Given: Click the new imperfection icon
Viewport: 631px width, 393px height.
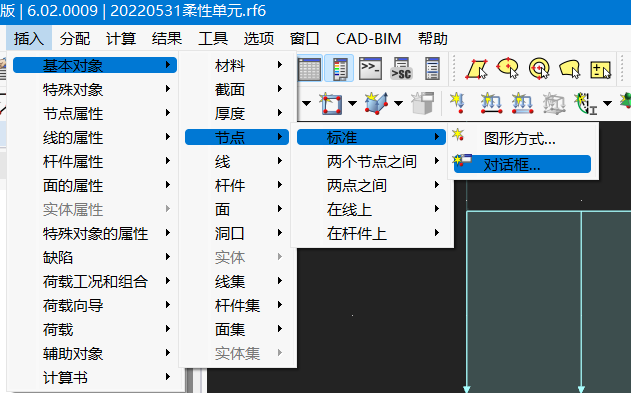Looking at the screenshot, I should pos(586,104).
